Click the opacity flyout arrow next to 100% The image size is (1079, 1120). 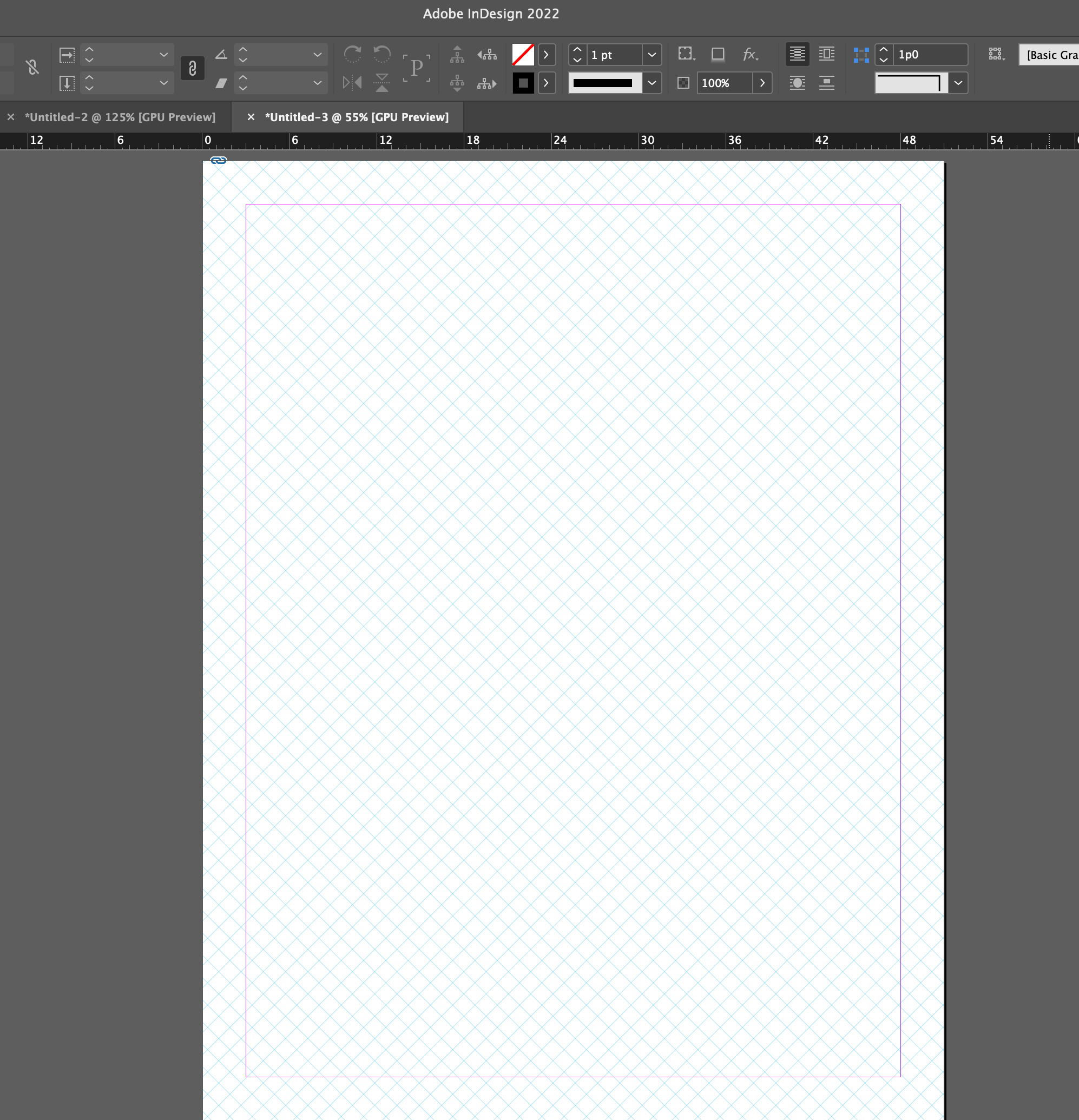[x=762, y=83]
